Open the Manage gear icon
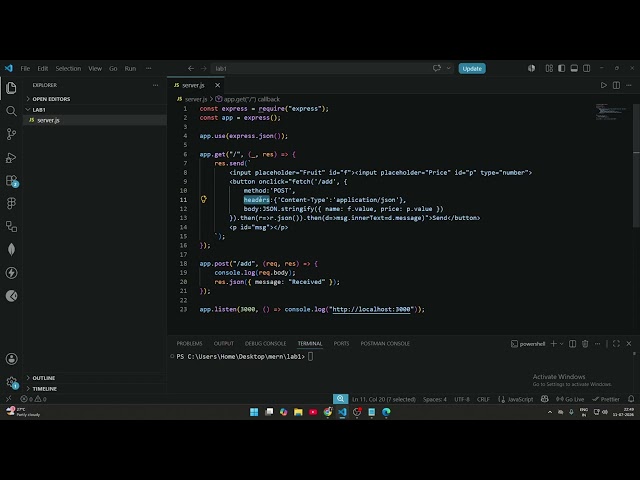 11,382
